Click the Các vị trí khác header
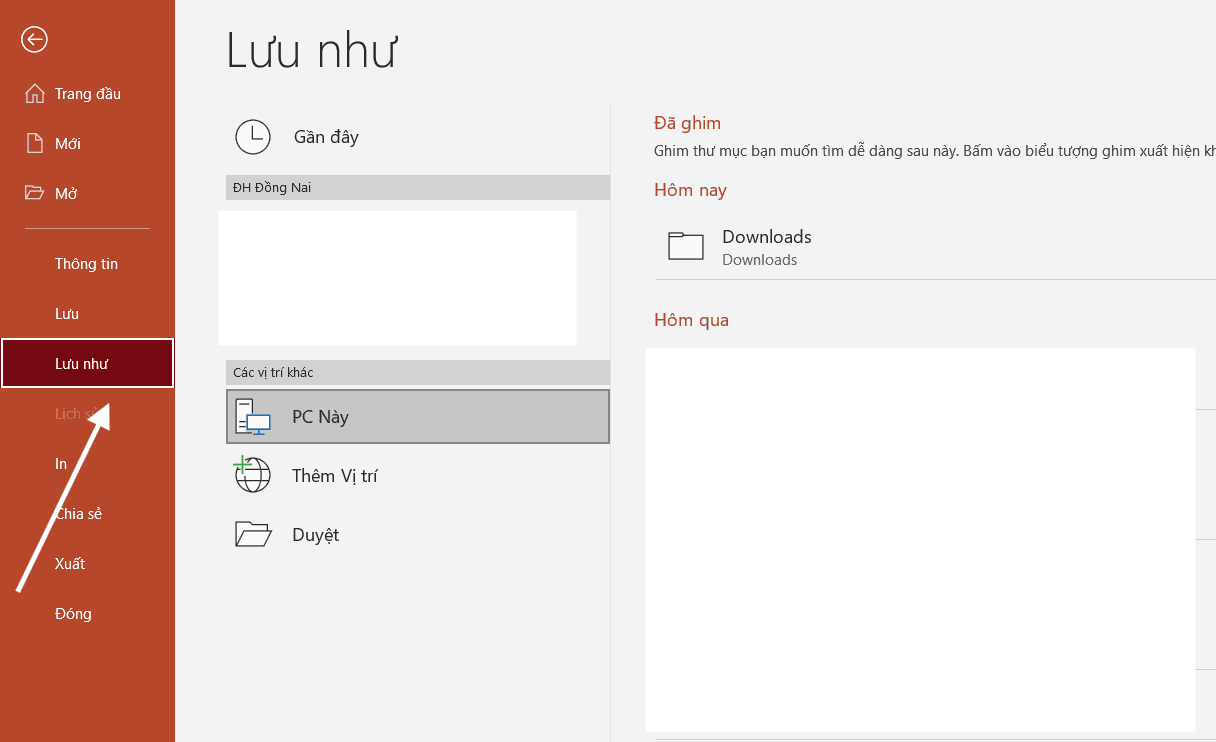Screen dimensions: 1216x742 (417, 373)
